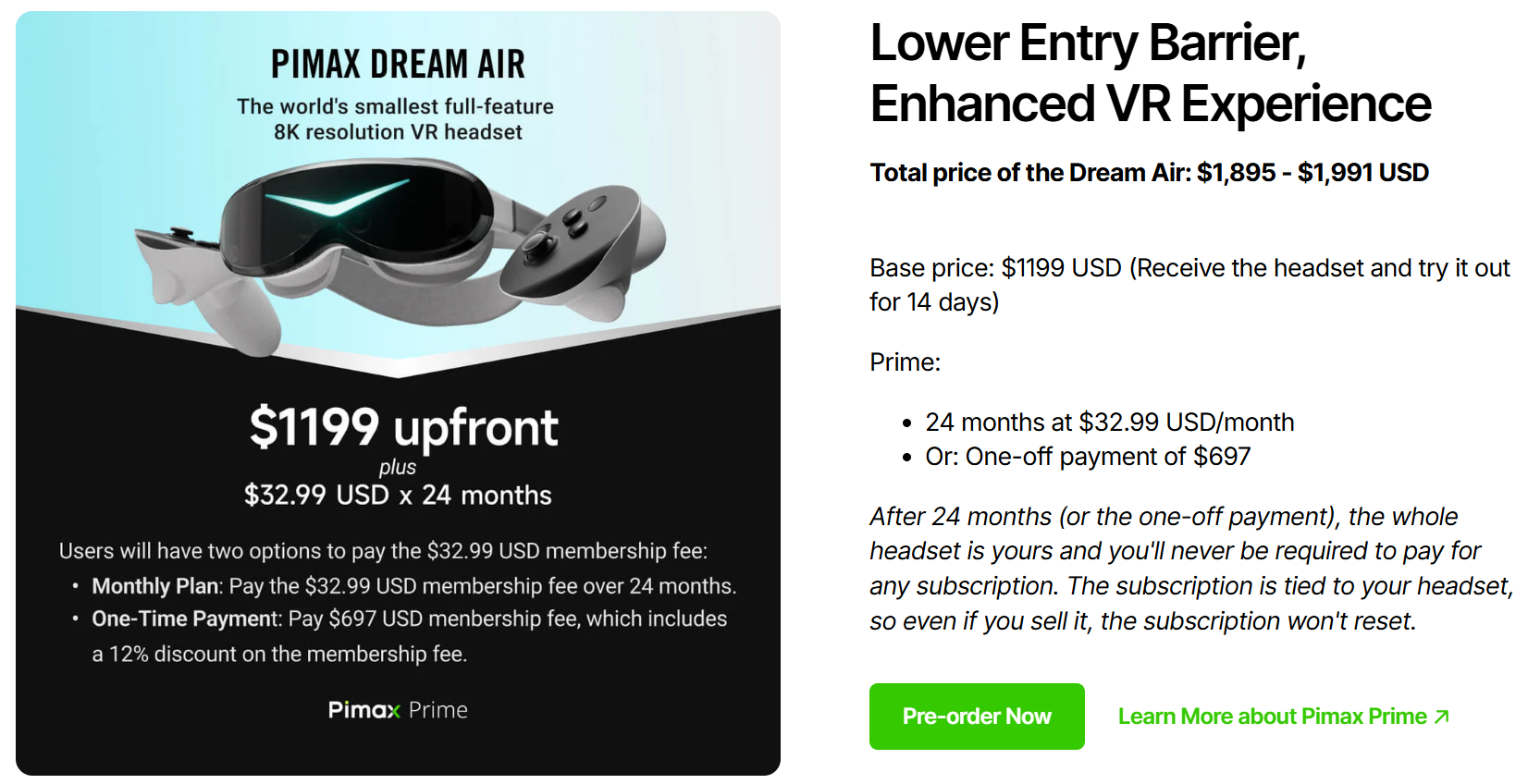This screenshot has height=784, width=1528.
Task: Click the Base price $1199 USD paragraph
Action: pos(1189,285)
